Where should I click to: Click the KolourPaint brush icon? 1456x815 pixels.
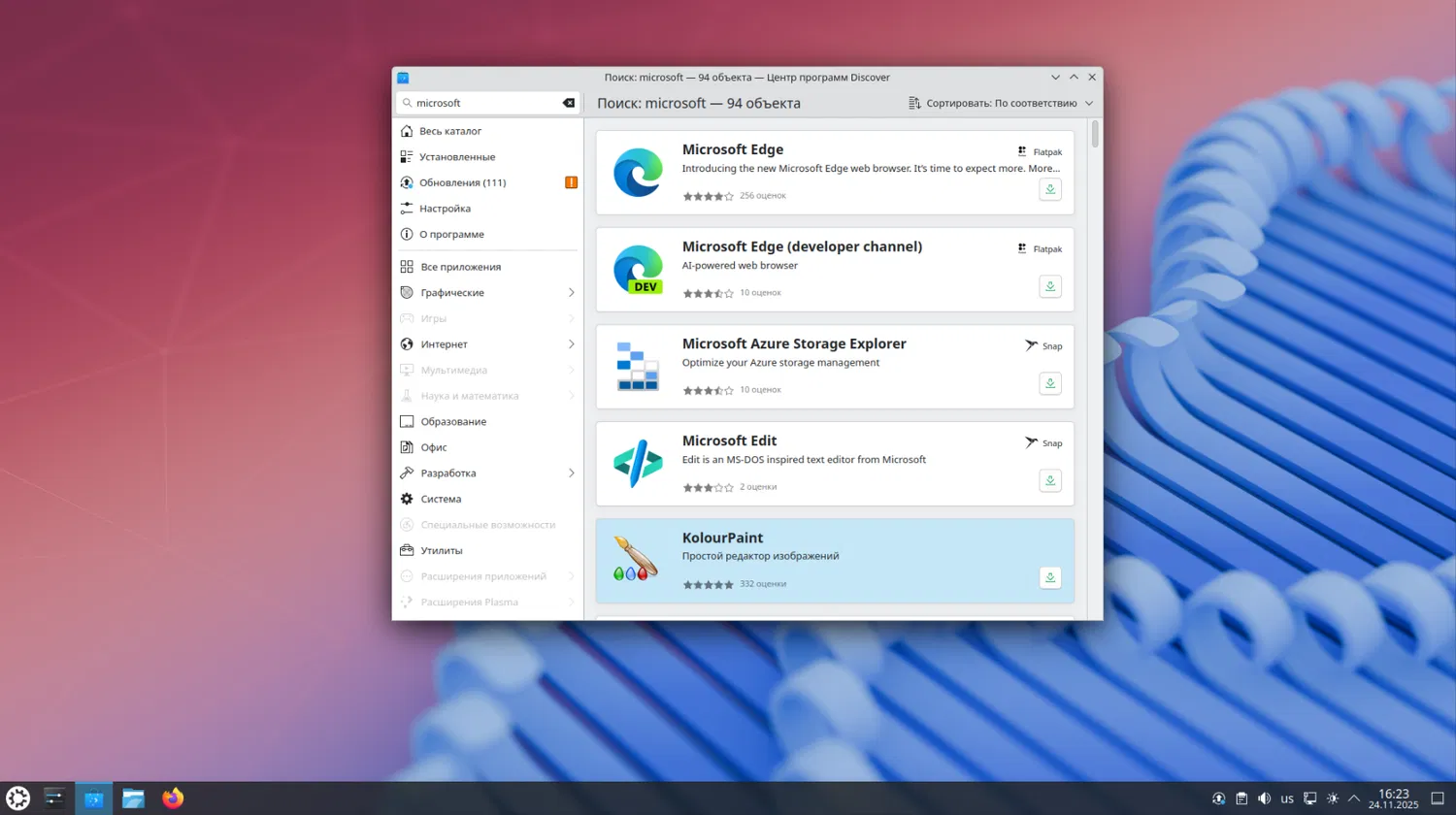pos(636,560)
